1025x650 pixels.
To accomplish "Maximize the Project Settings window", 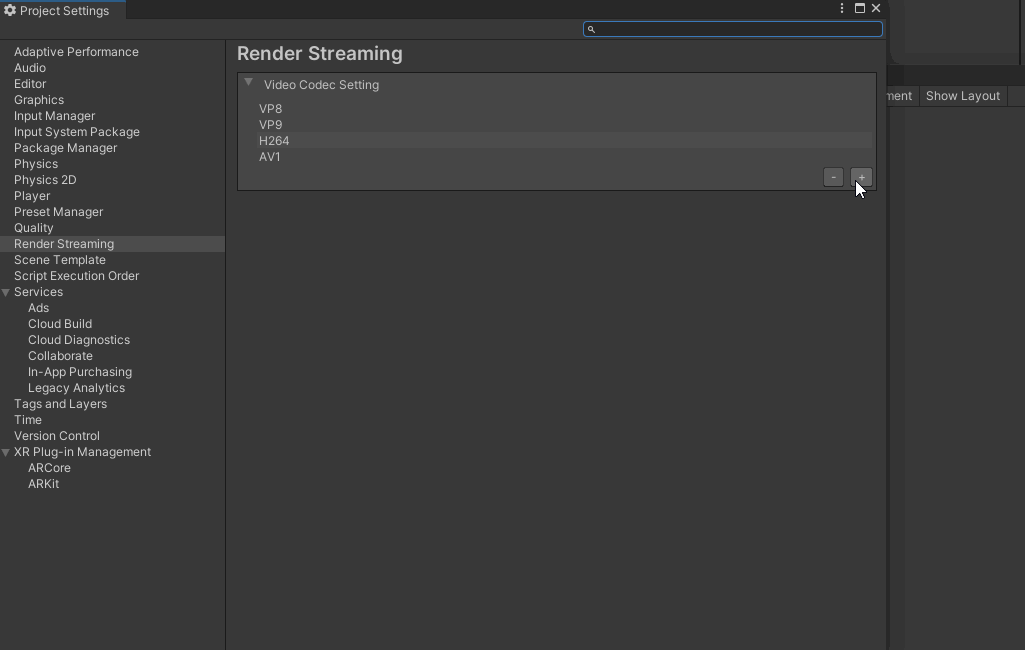I will [x=860, y=8].
